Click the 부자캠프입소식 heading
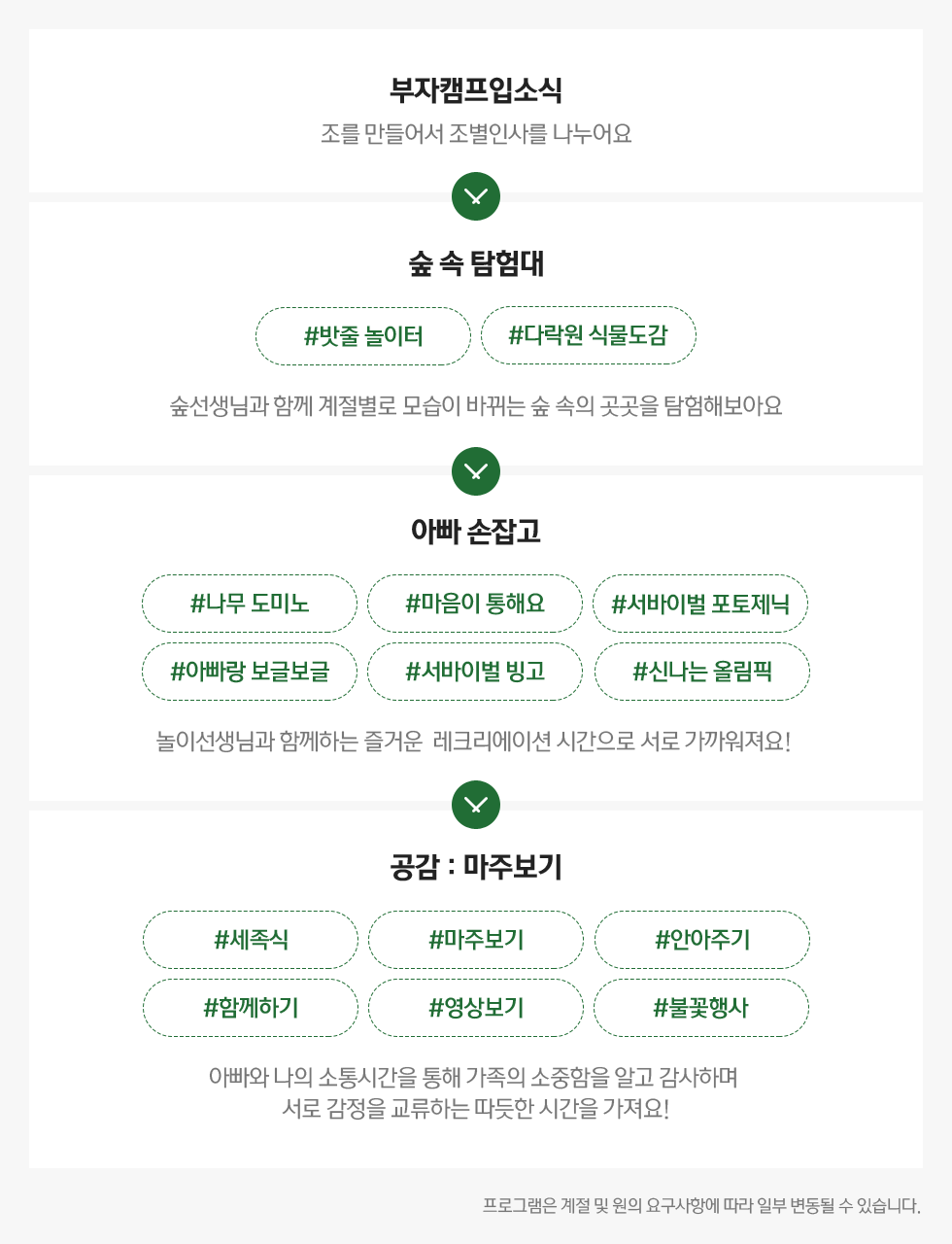952x1244 pixels. click(x=476, y=90)
